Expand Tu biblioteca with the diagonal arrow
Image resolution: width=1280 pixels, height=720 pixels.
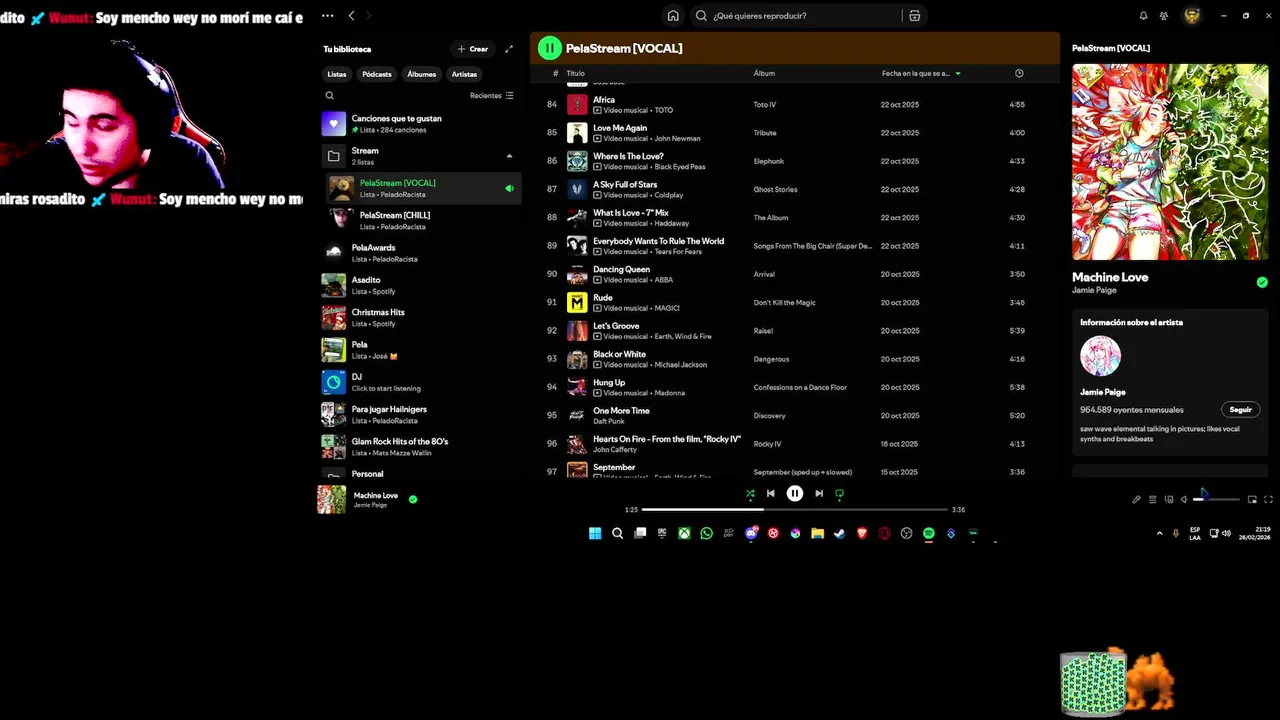(509, 49)
